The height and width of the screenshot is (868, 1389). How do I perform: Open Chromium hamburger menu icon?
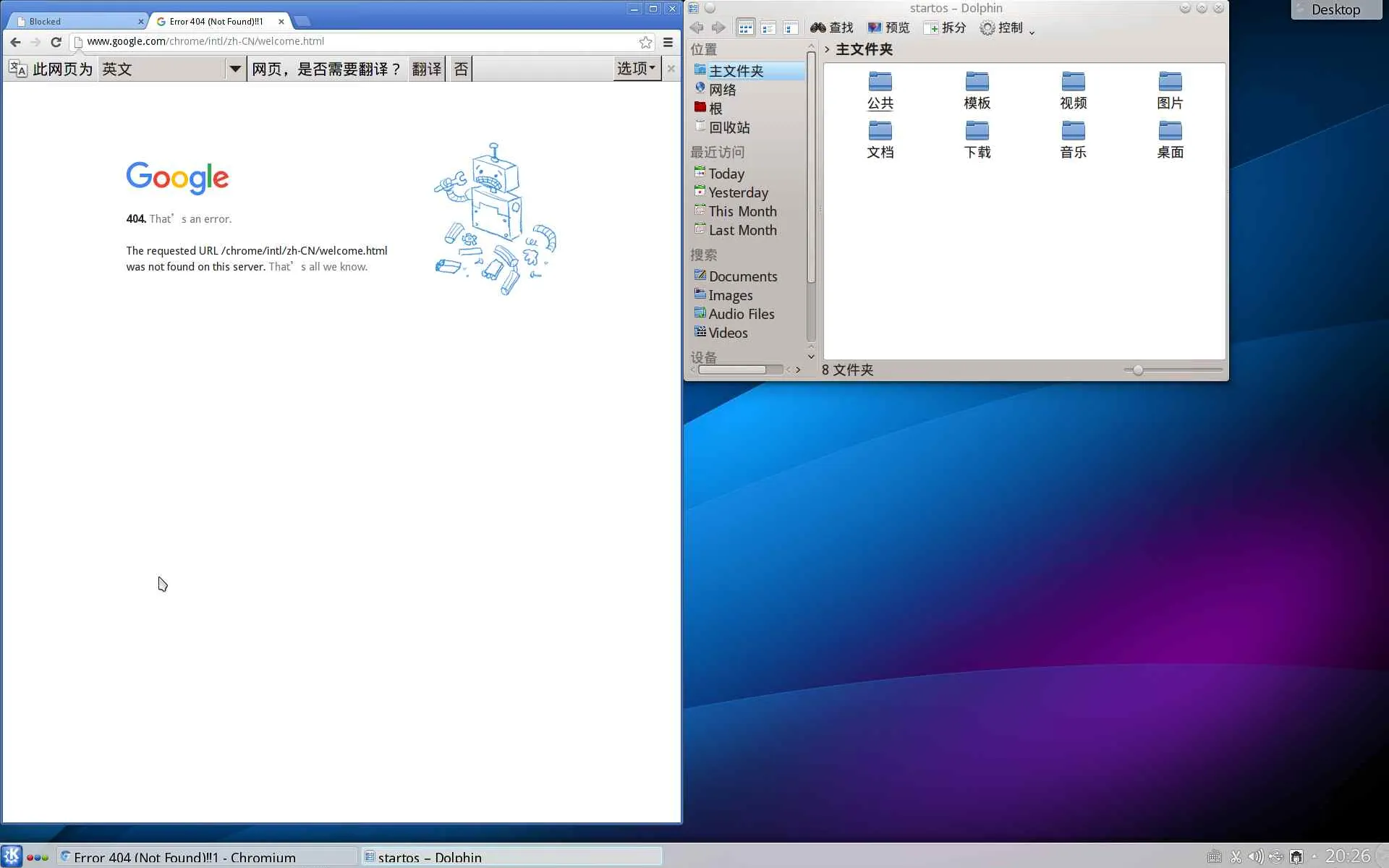click(x=668, y=42)
